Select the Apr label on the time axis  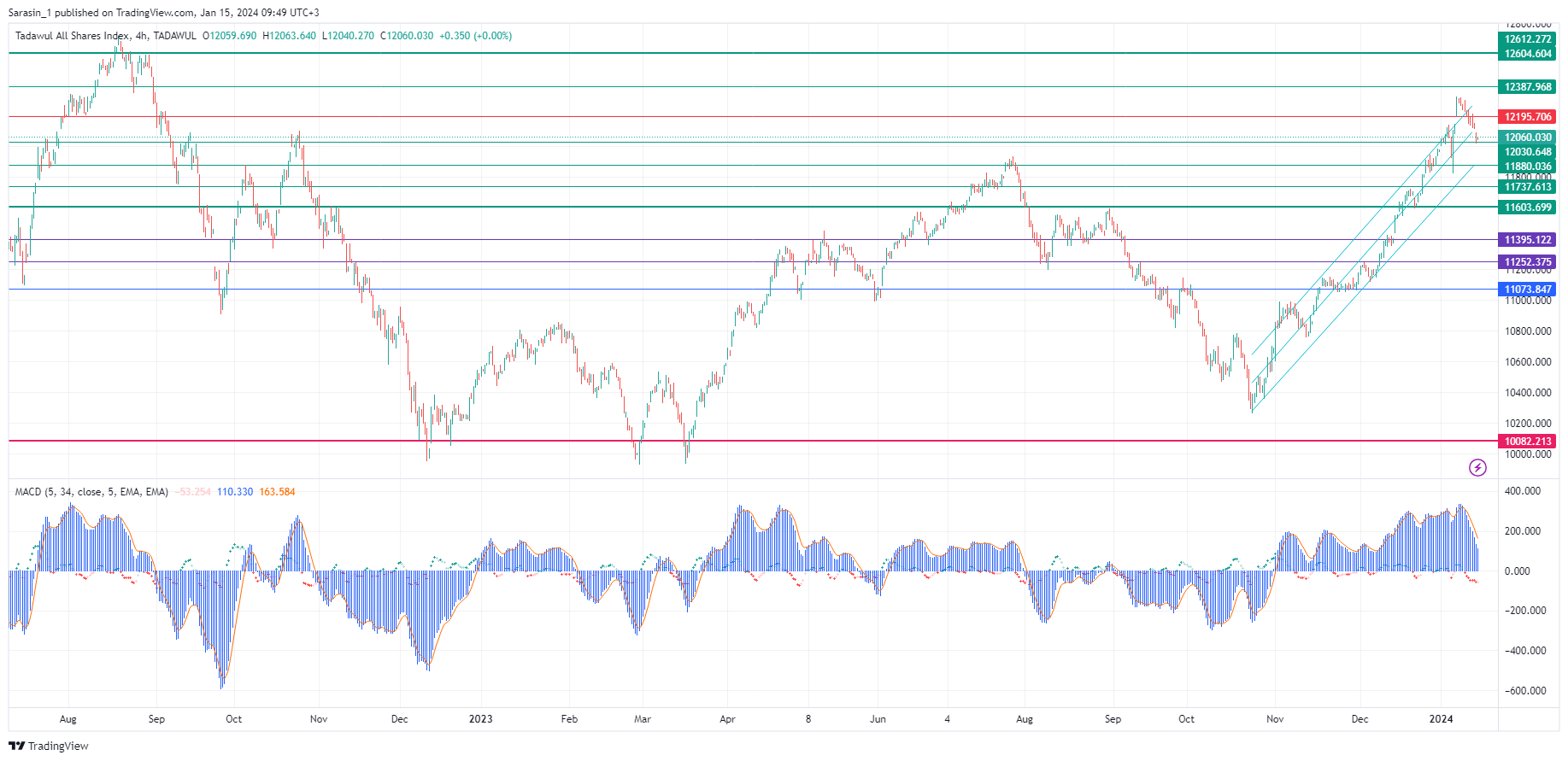click(x=727, y=719)
